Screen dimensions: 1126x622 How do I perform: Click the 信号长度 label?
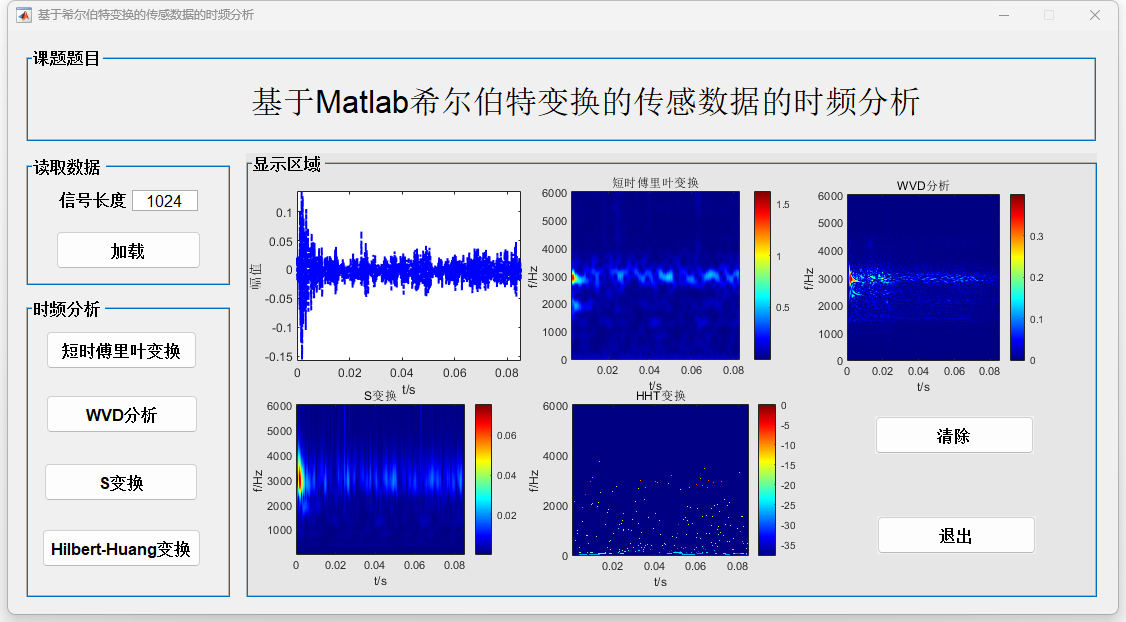[x=93, y=200]
